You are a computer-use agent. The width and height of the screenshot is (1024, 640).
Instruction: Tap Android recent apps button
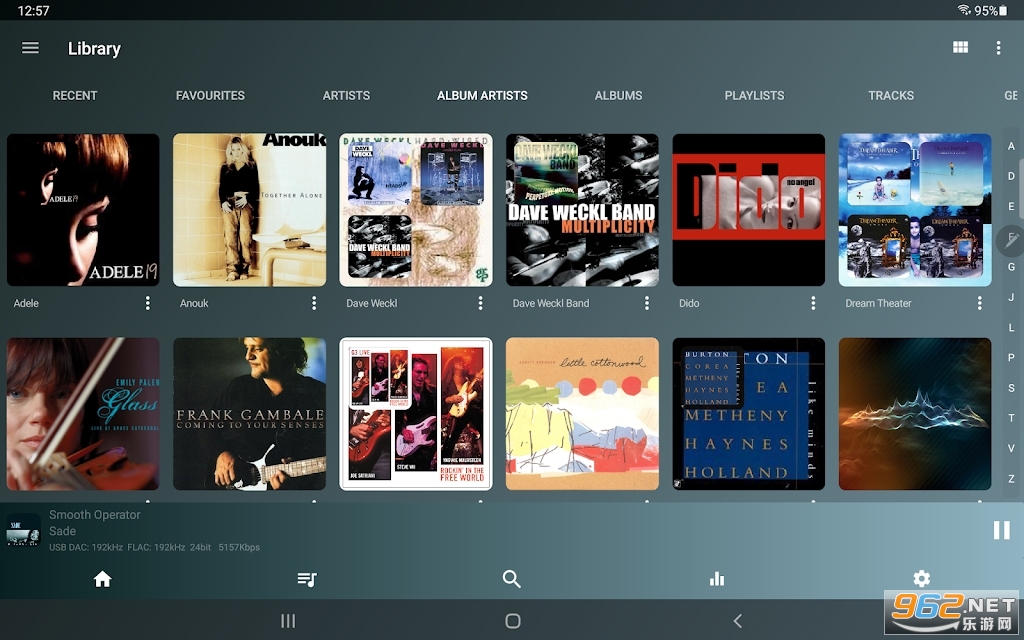pyautogui.click(x=288, y=620)
